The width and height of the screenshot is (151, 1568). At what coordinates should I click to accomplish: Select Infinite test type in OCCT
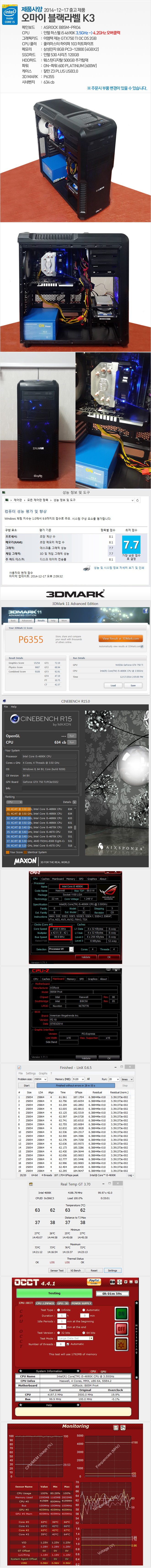pos(64,1310)
